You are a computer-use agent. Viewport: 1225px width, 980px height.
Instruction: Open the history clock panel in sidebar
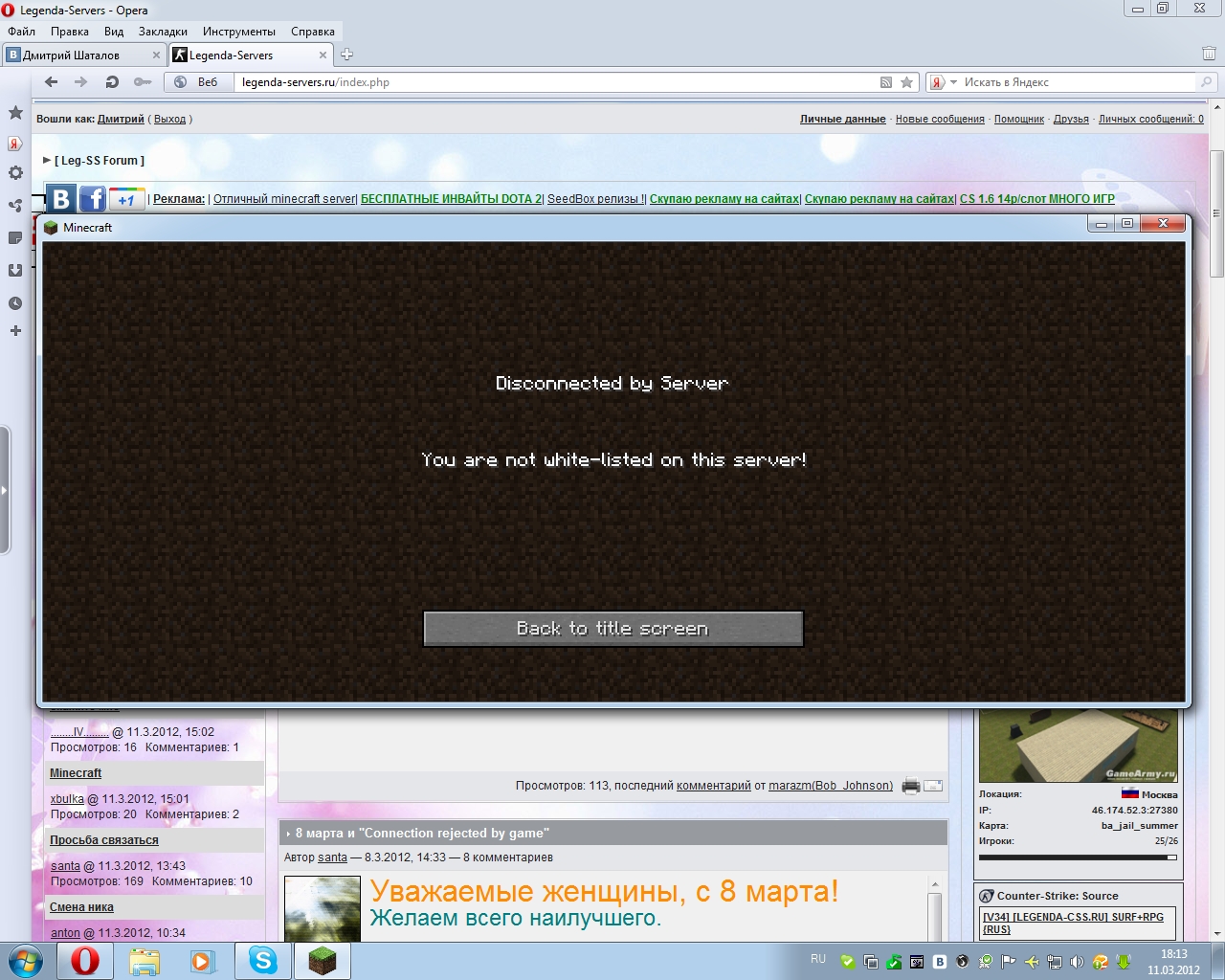[15, 303]
